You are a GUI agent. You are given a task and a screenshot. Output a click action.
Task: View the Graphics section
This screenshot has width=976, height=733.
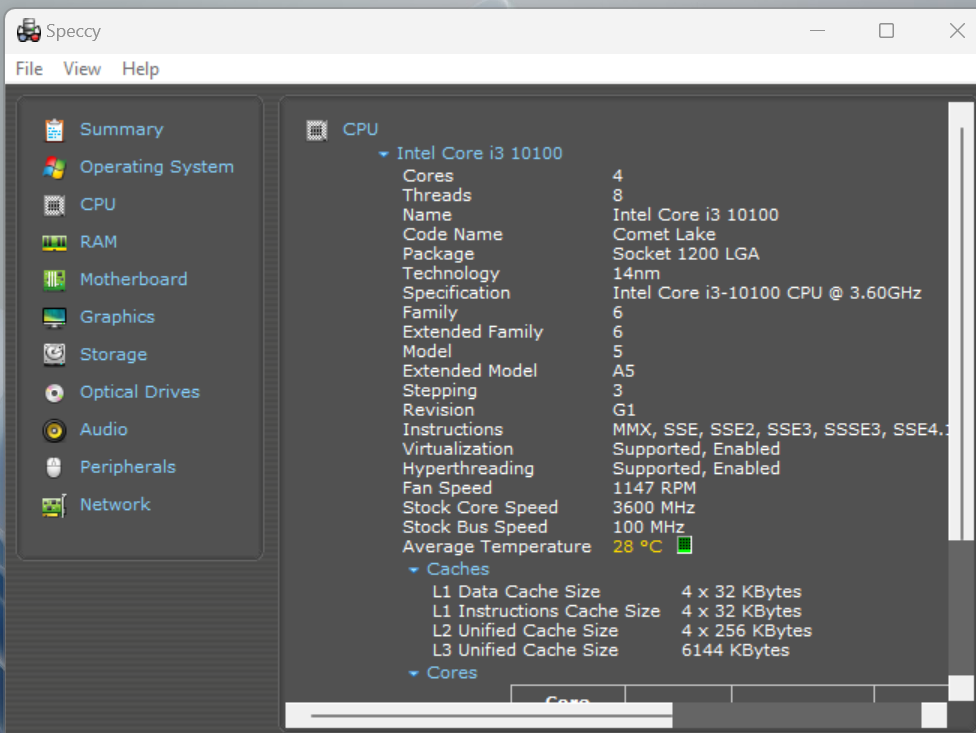click(118, 317)
